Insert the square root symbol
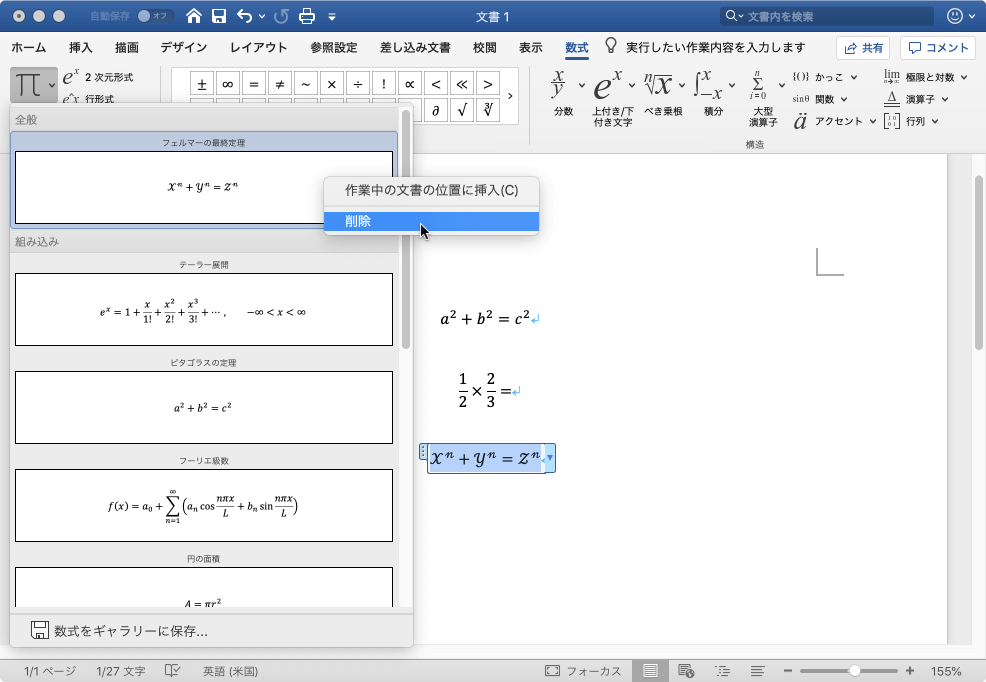 pyautogui.click(x=462, y=111)
